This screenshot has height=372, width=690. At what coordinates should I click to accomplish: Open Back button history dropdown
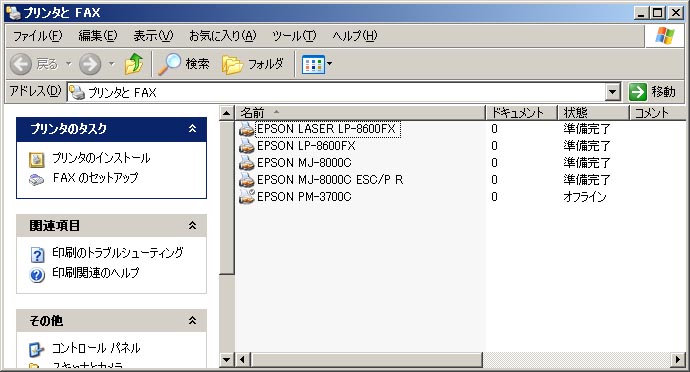click(x=69, y=64)
